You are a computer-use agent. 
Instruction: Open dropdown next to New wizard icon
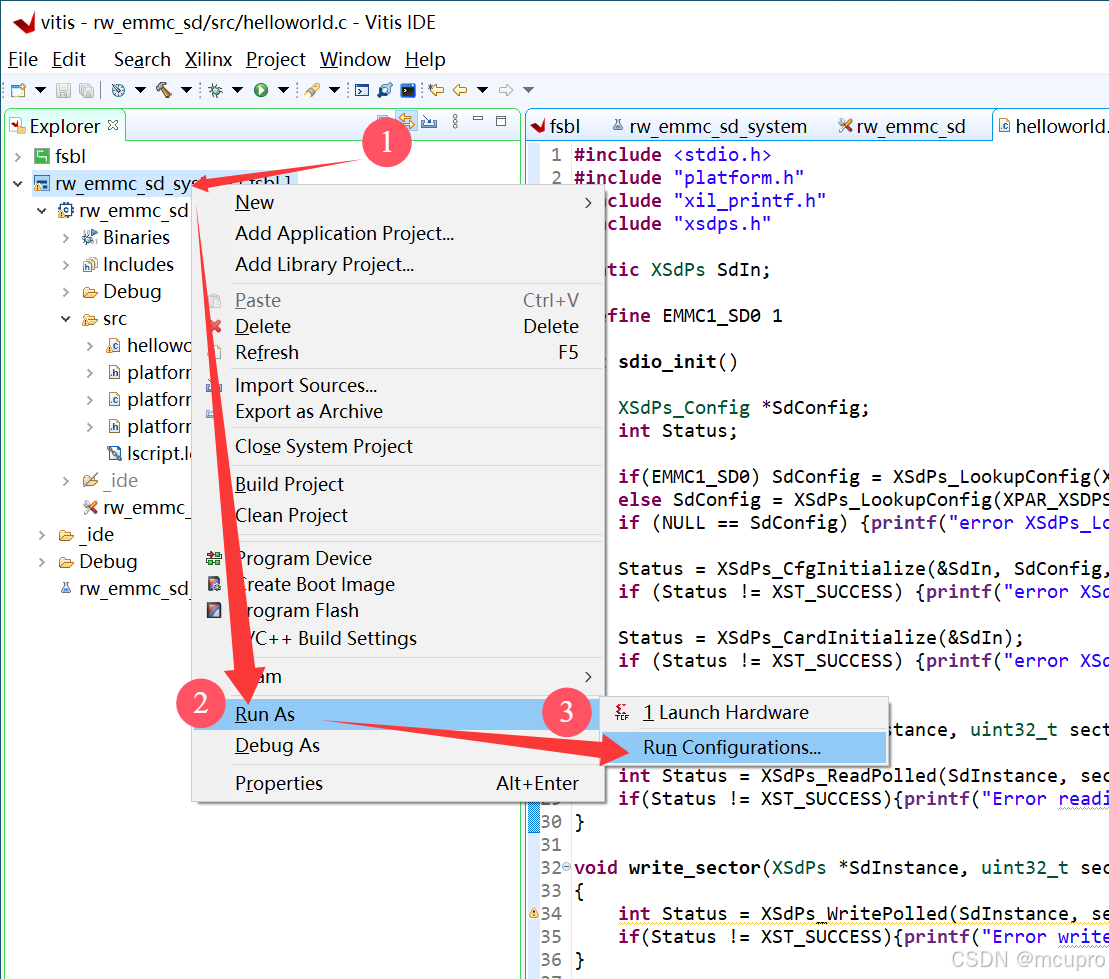click(x=40, y=90)
